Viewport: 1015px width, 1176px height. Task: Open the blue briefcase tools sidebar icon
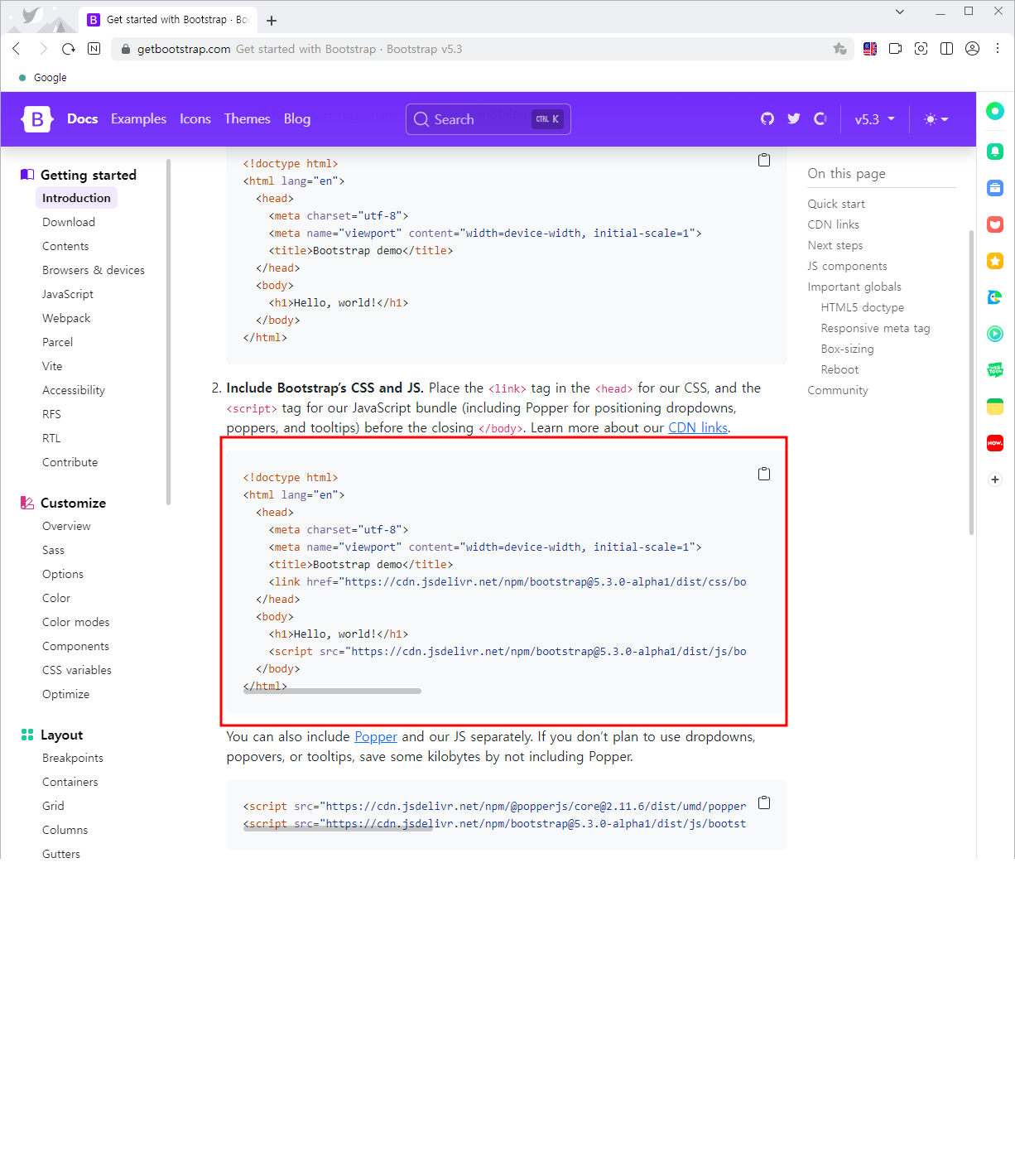[x=995, y=188]
